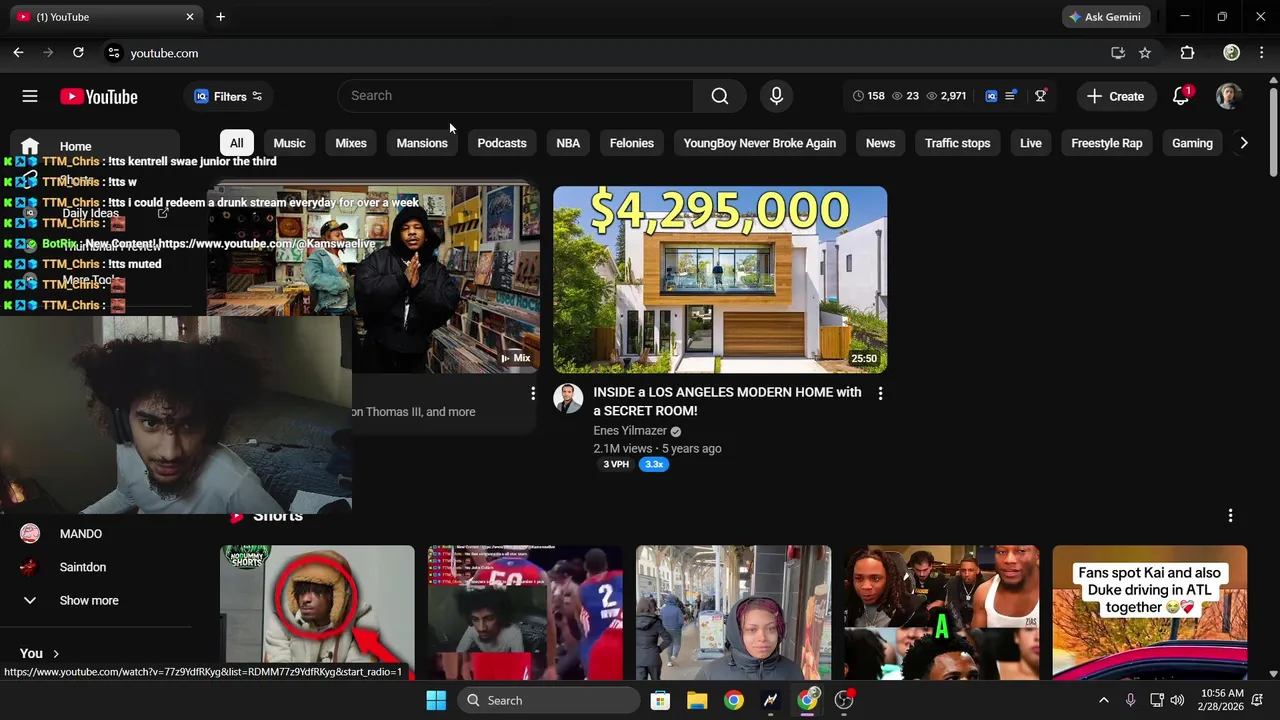Click Ask Gemini button

[x=1106, y=17]
